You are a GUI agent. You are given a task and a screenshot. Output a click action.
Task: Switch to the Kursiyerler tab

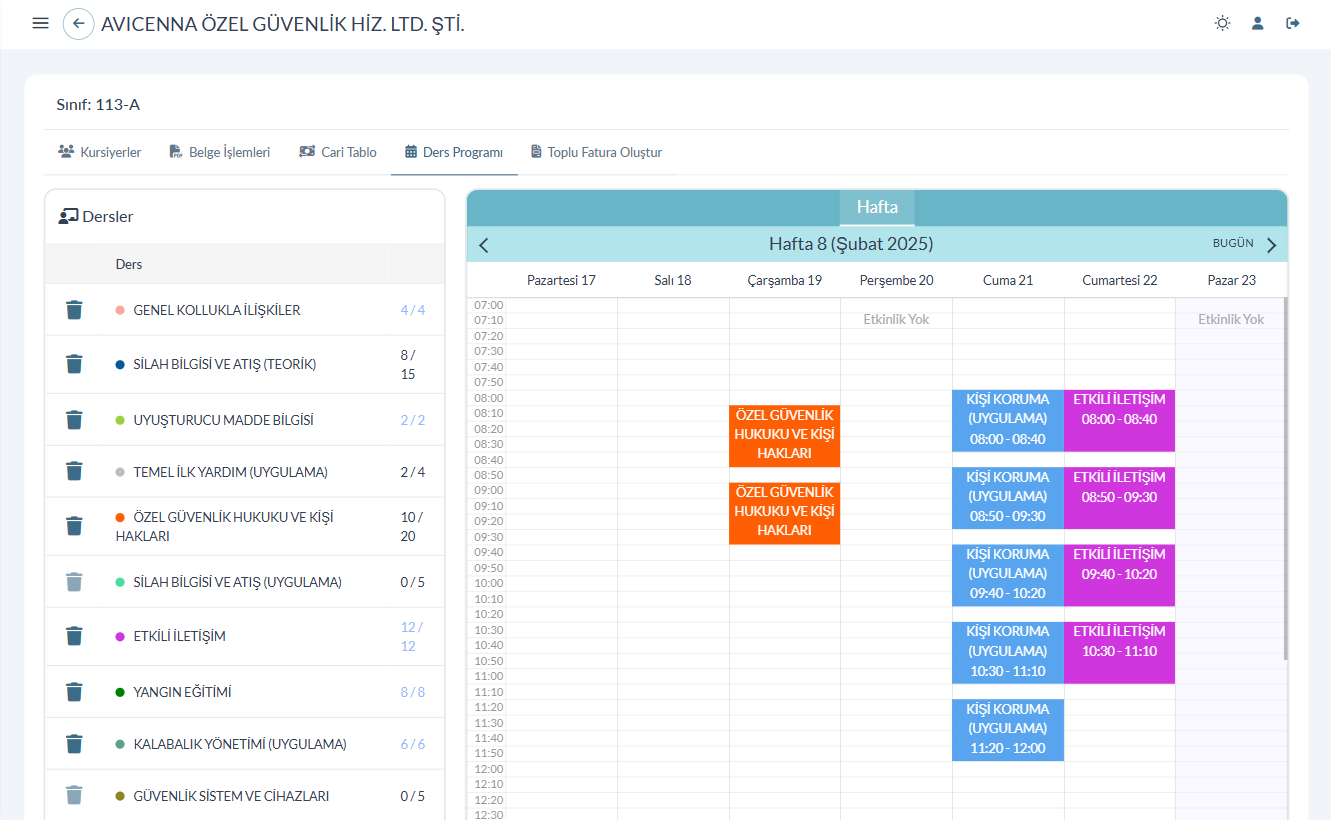click(100, 153)
